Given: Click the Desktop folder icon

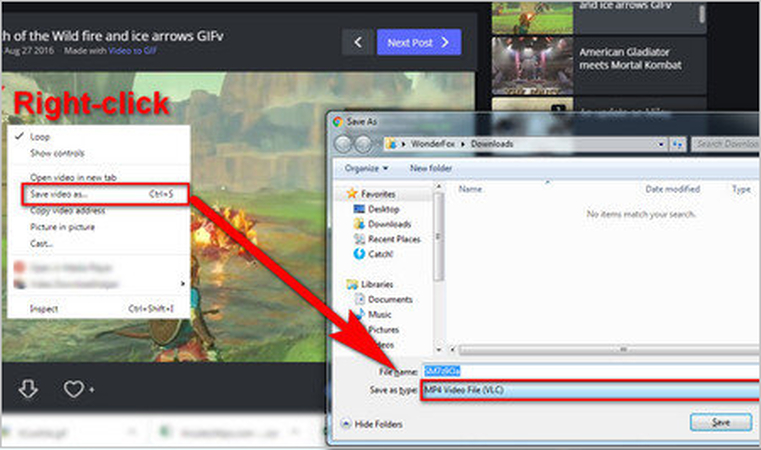Looking at the screenshot, I should pos(359,209).
